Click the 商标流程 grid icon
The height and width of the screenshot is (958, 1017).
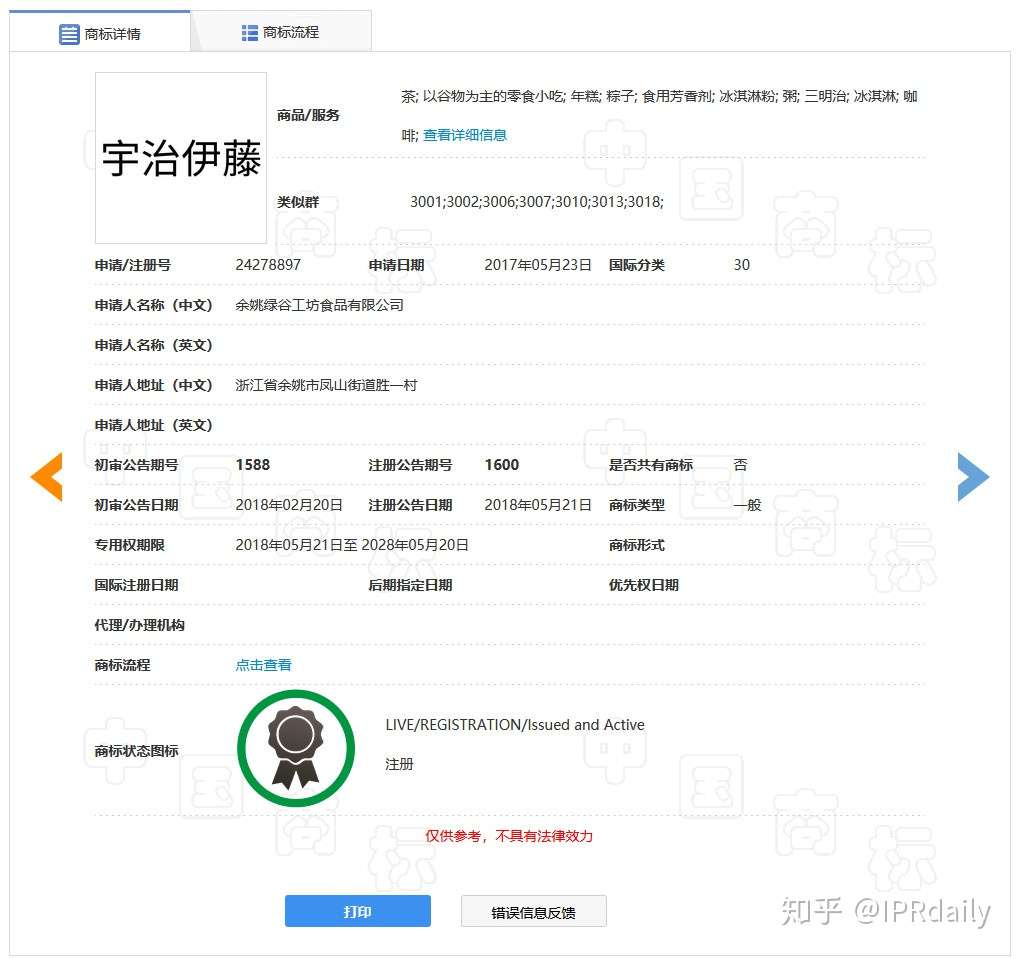point(250,32)
